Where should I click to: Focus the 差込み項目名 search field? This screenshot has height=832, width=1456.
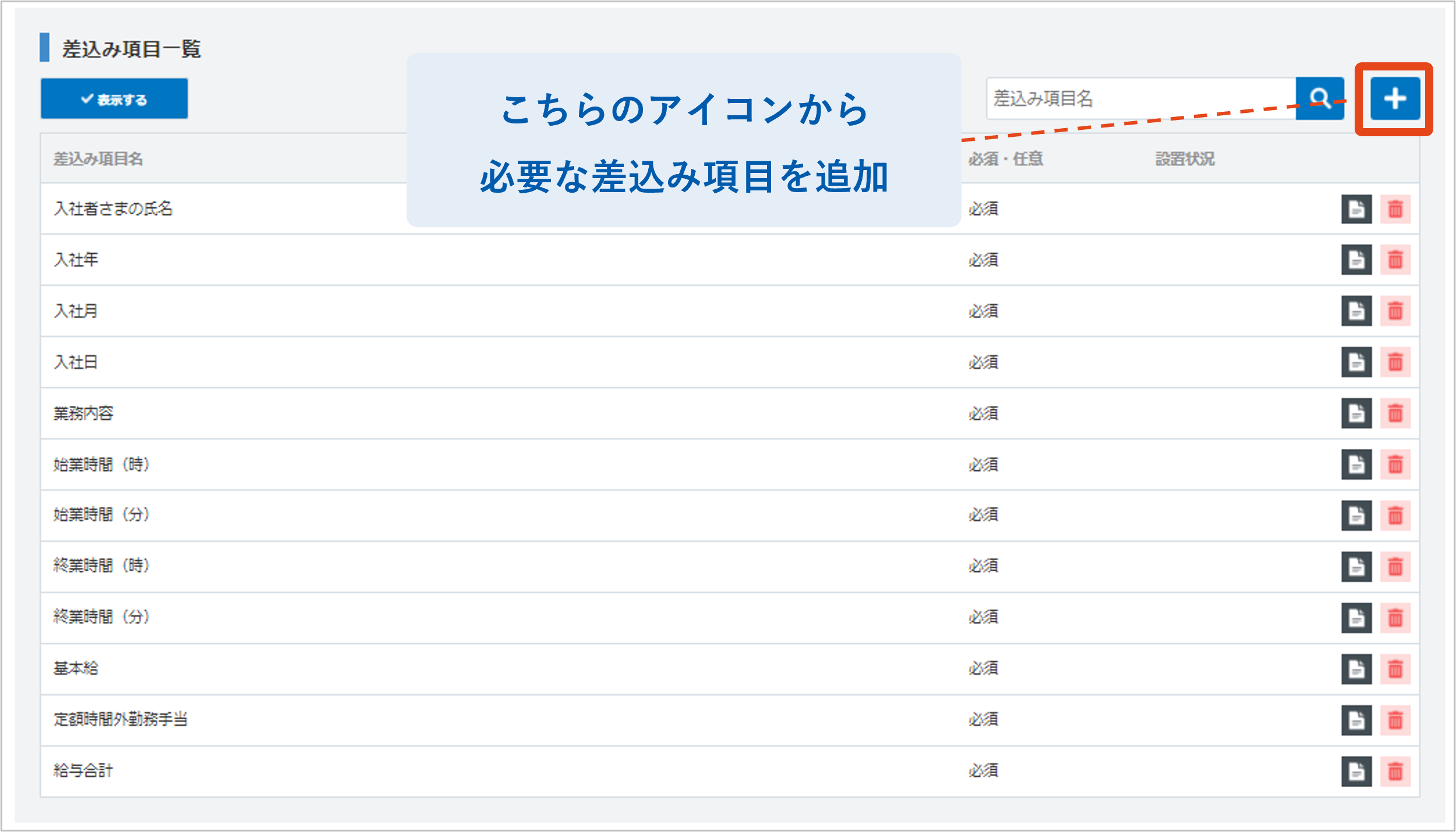(x=1140, y=98)
